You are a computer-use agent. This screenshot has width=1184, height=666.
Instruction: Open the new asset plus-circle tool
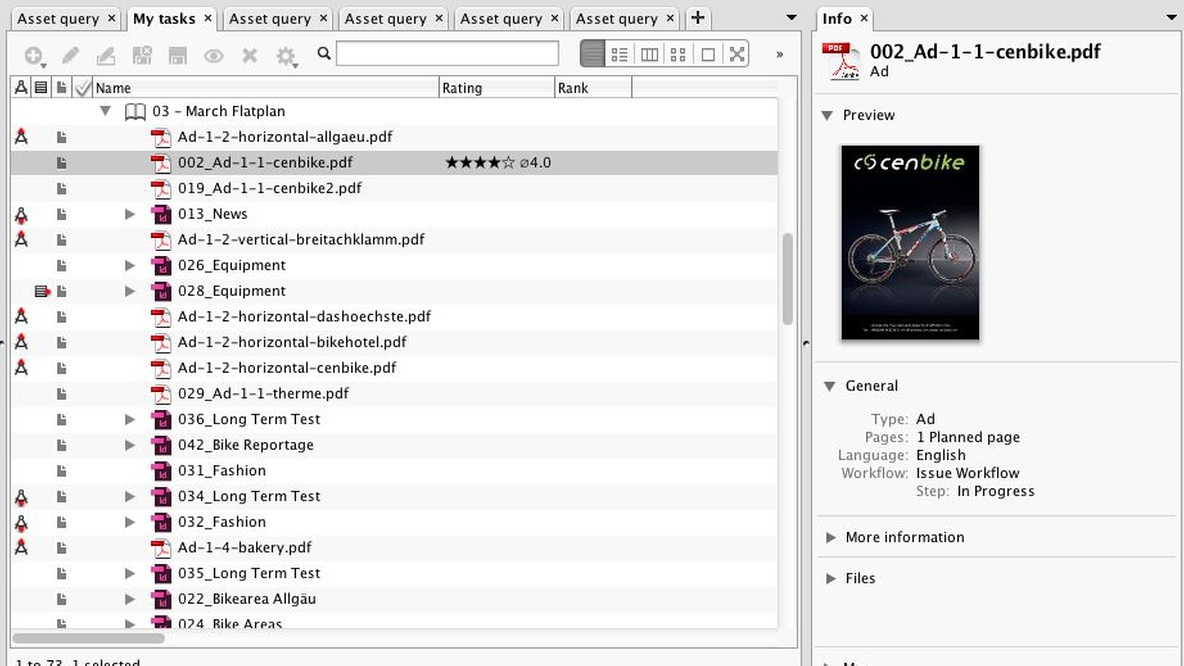34,55
